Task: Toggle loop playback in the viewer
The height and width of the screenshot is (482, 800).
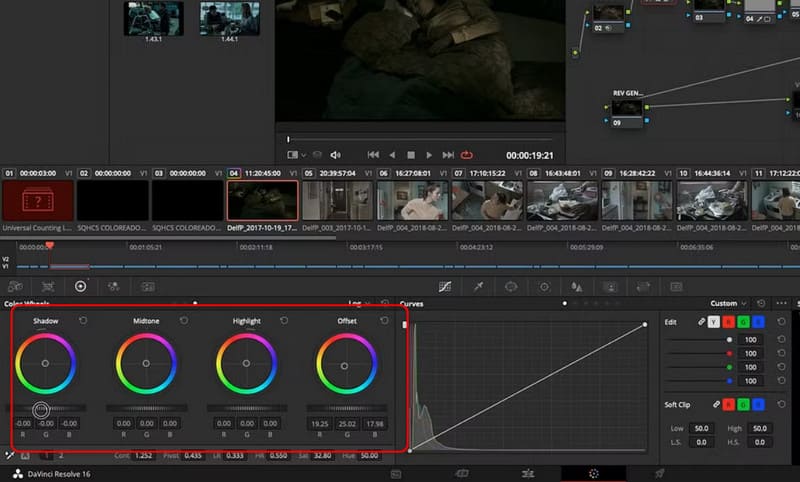Action: click(466, 155)
